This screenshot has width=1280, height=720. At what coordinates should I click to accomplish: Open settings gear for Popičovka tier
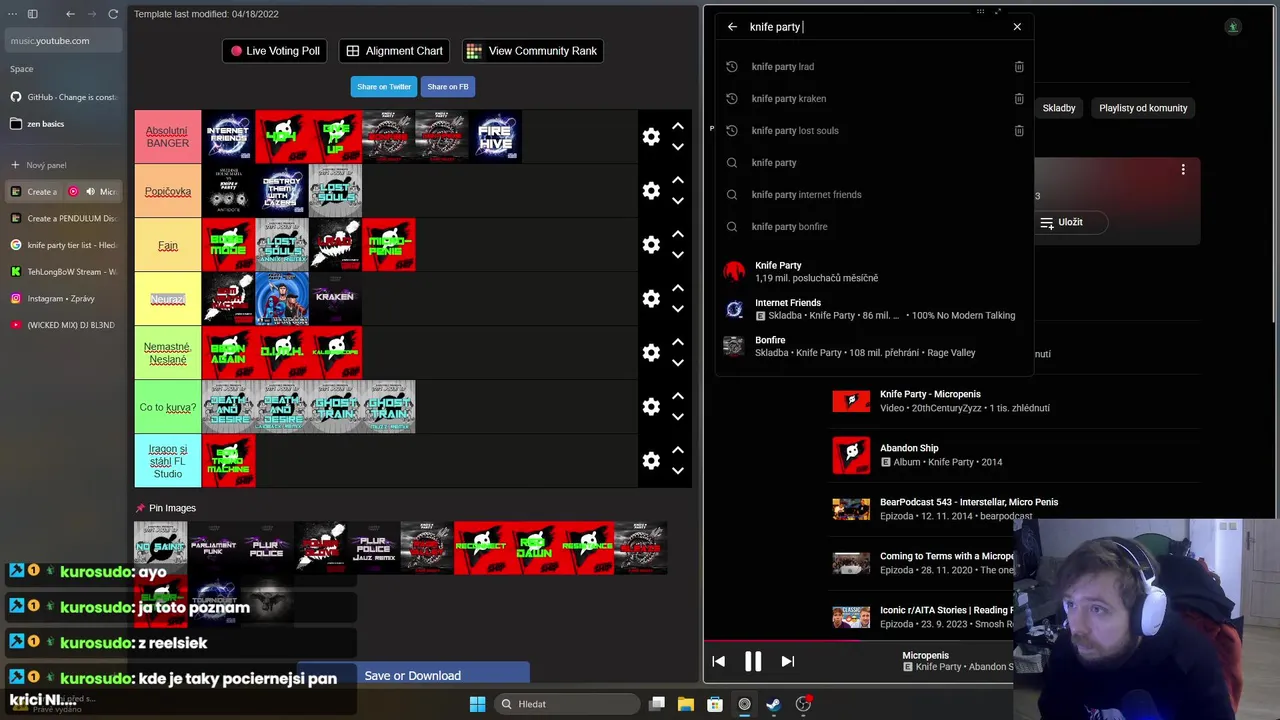point(651,191)
